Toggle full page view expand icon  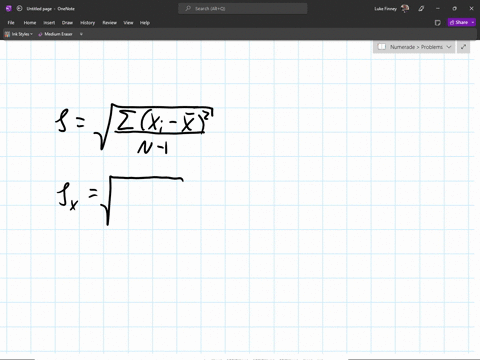pos(463,47)
